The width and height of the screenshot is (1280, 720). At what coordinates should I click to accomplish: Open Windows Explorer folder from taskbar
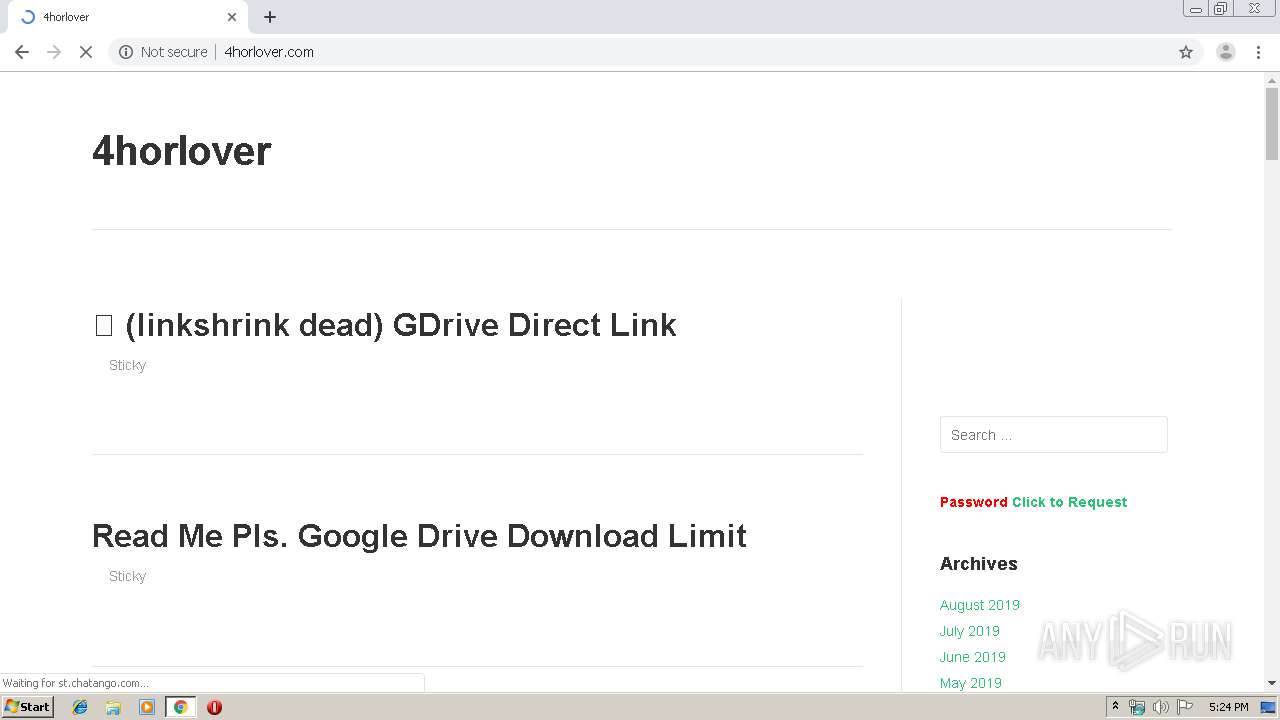[113, 707]
